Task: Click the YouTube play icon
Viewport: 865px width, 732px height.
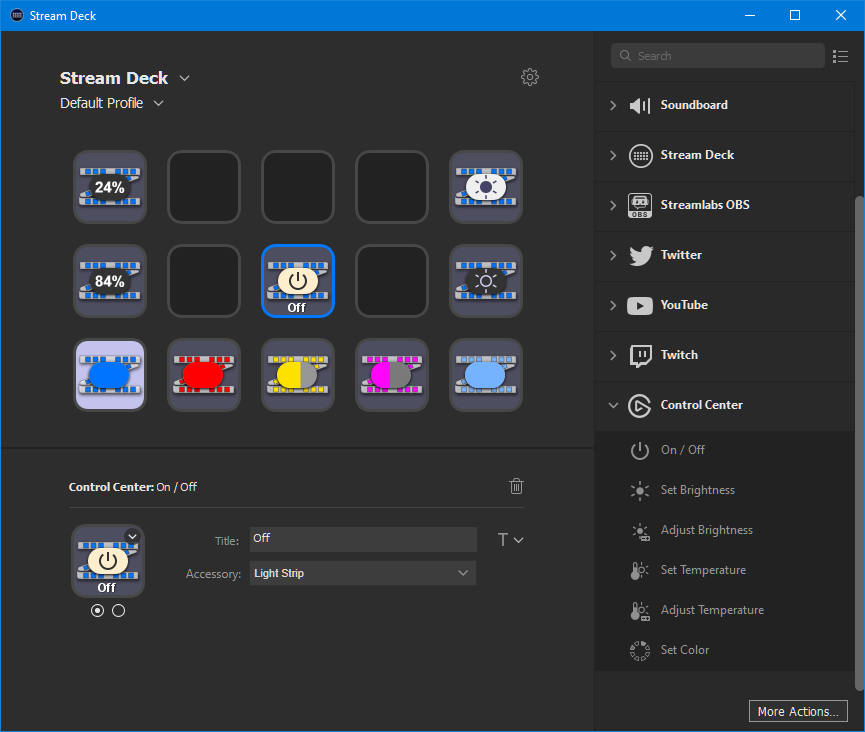Action: [640, 305]
